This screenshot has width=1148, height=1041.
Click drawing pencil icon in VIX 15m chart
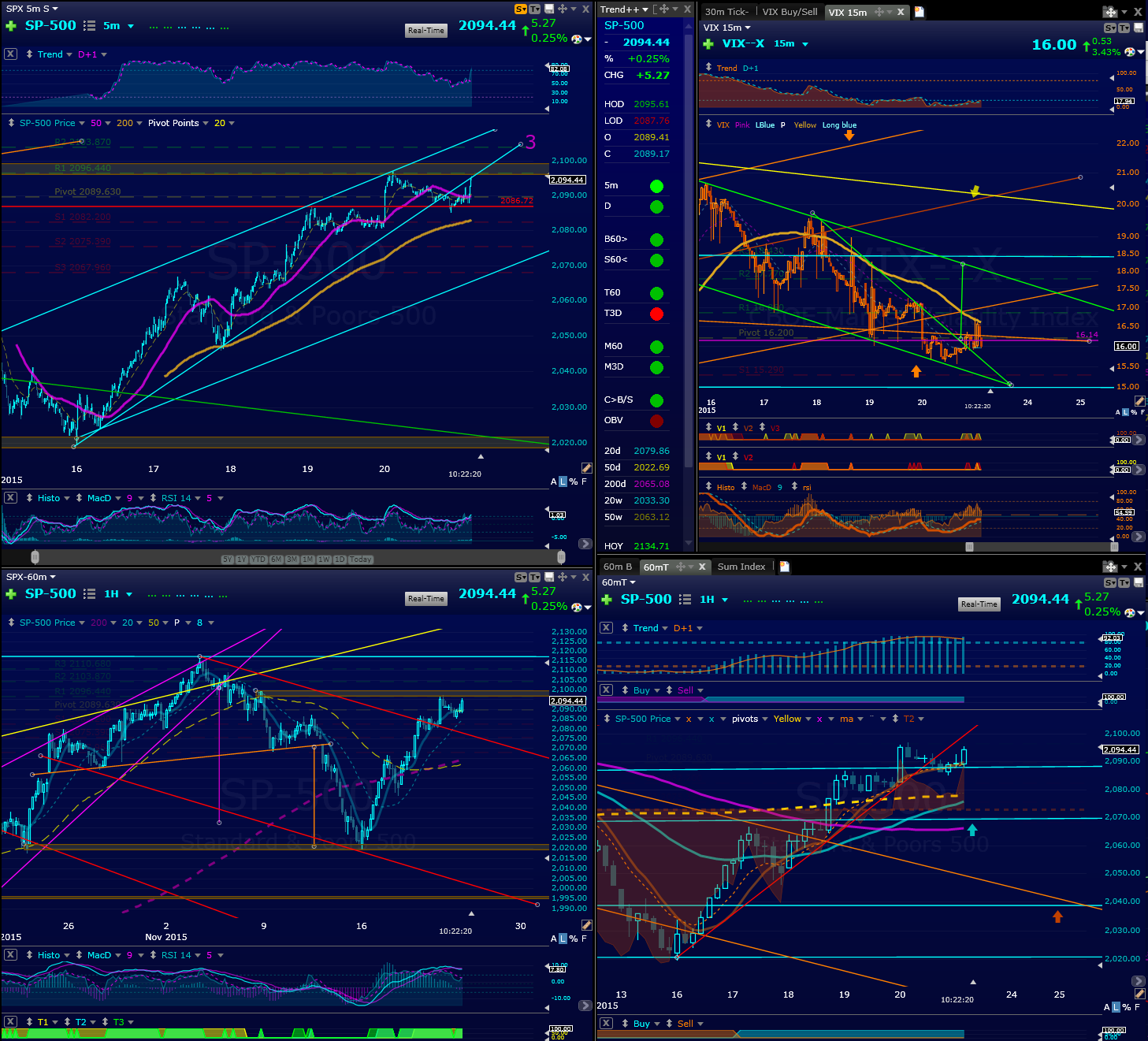1139,401
